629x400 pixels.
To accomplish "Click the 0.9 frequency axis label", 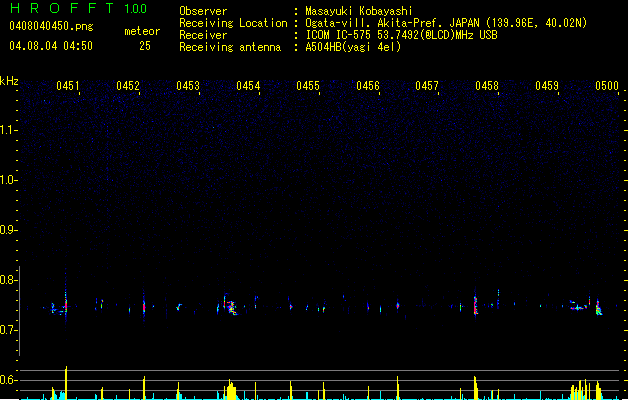I will click(x=9, y=230).
